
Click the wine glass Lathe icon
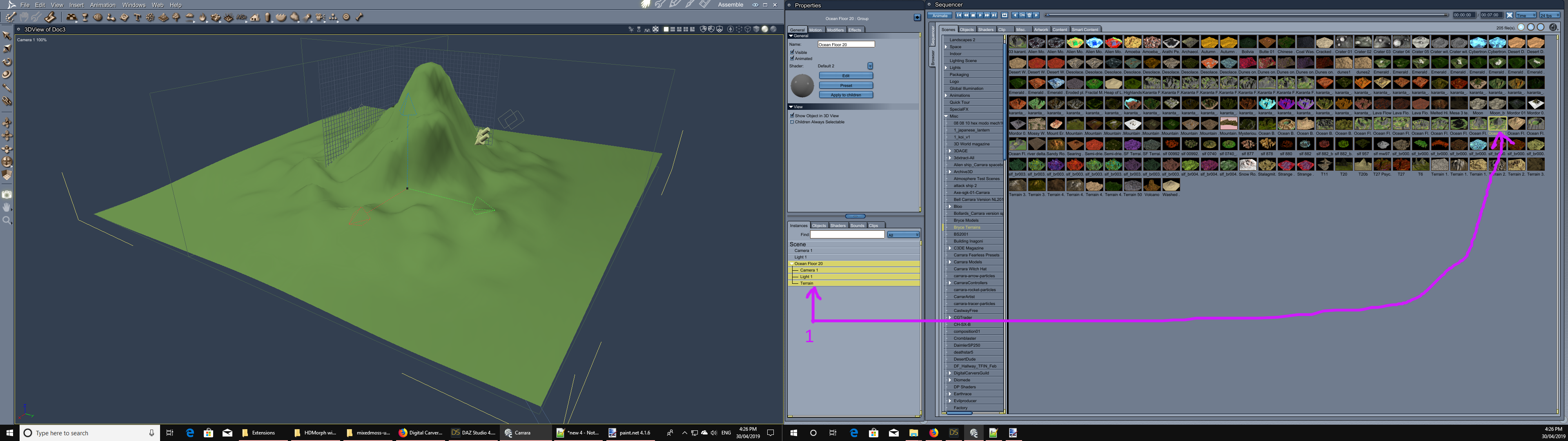[x=85, y=18]
